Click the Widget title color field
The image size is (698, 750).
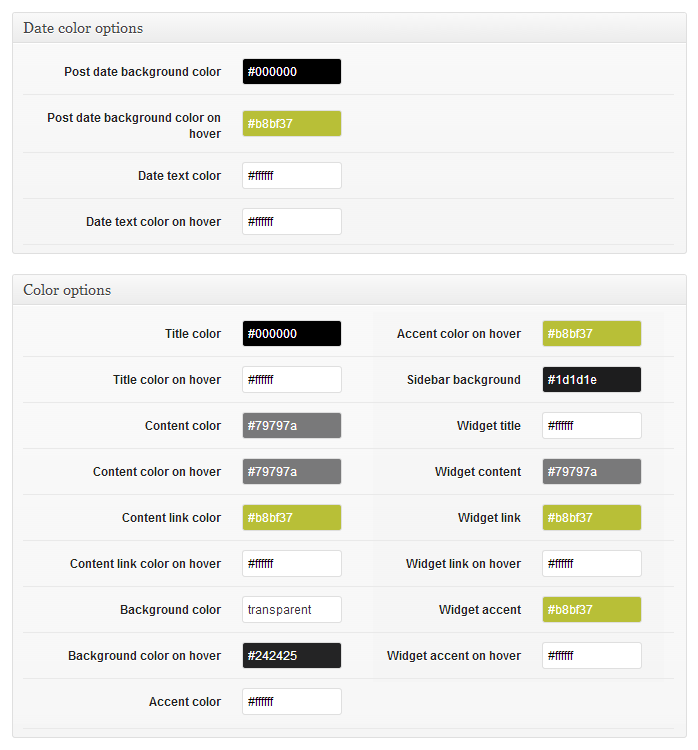(x=592, y=425)
